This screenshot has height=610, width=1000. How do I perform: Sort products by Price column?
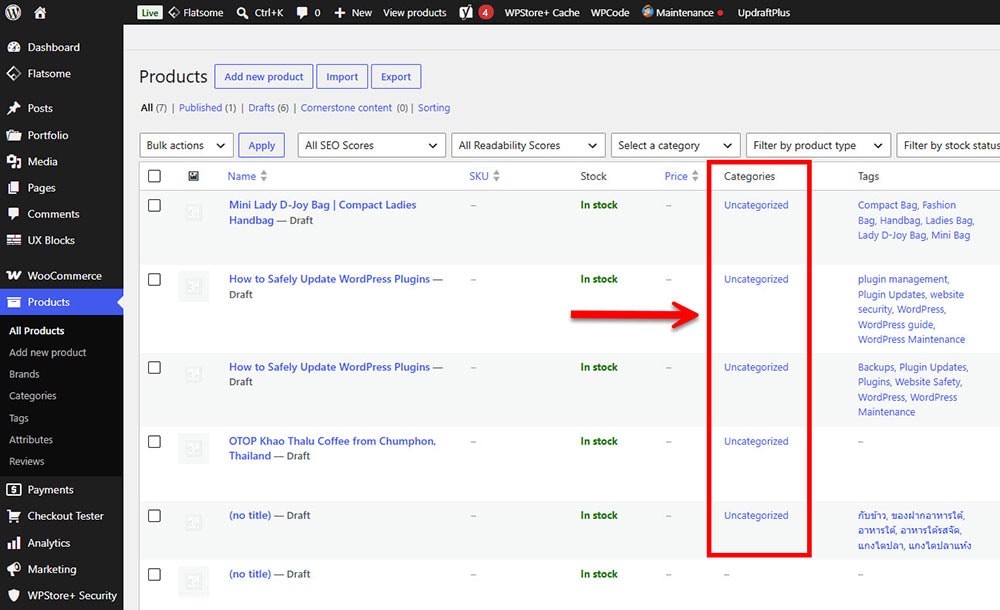tap(681, 176)
